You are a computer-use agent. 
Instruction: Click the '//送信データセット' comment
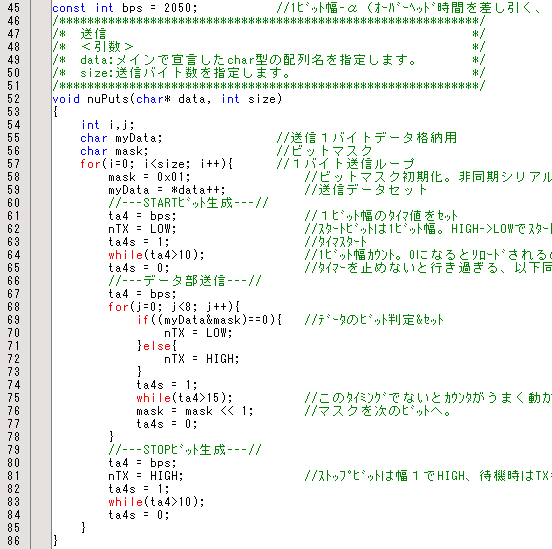366,190
